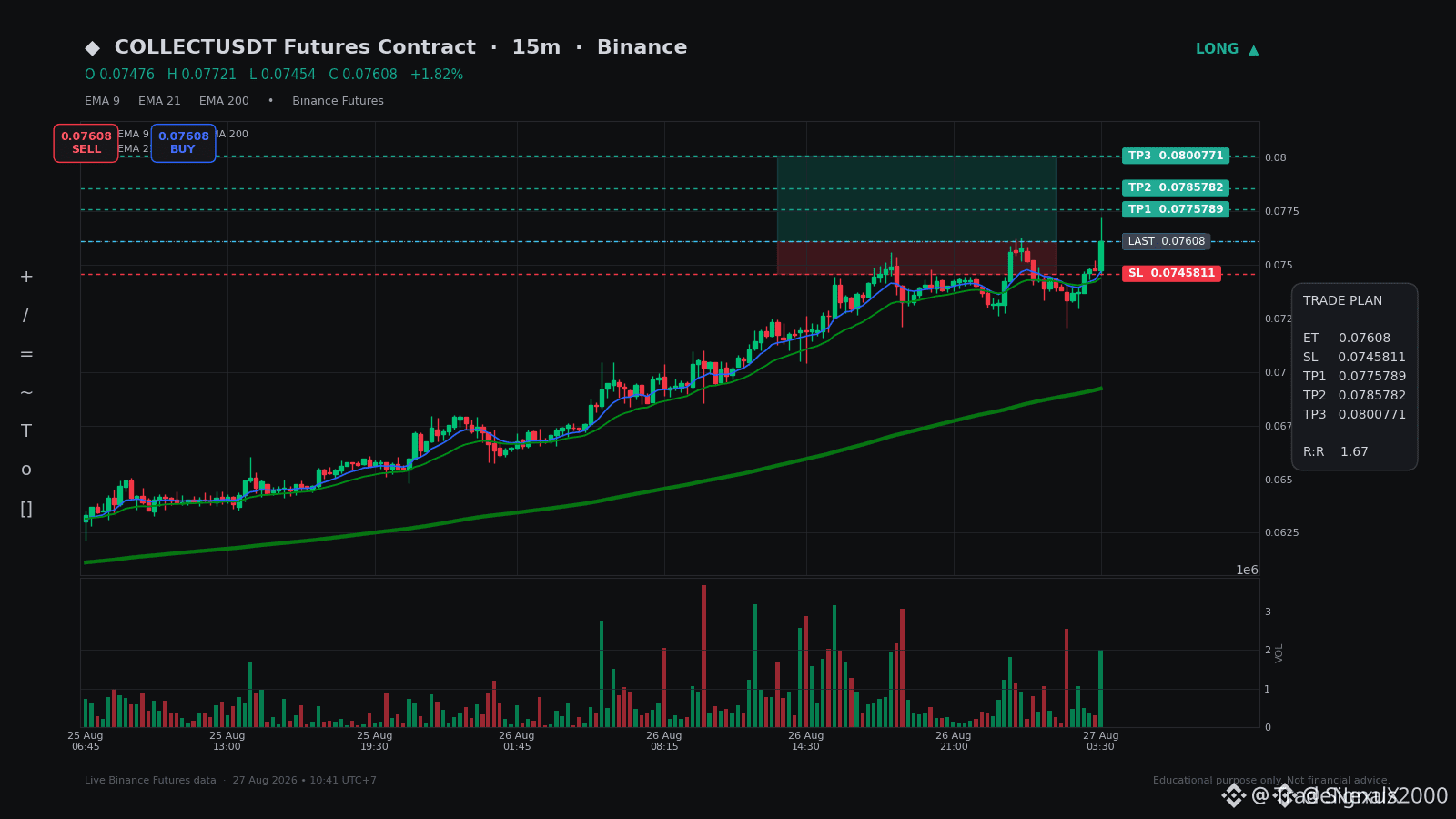Screen dimensions: 1456x819
Task: Click the TP1 0.0775789 price tag
Action: 1176,209
